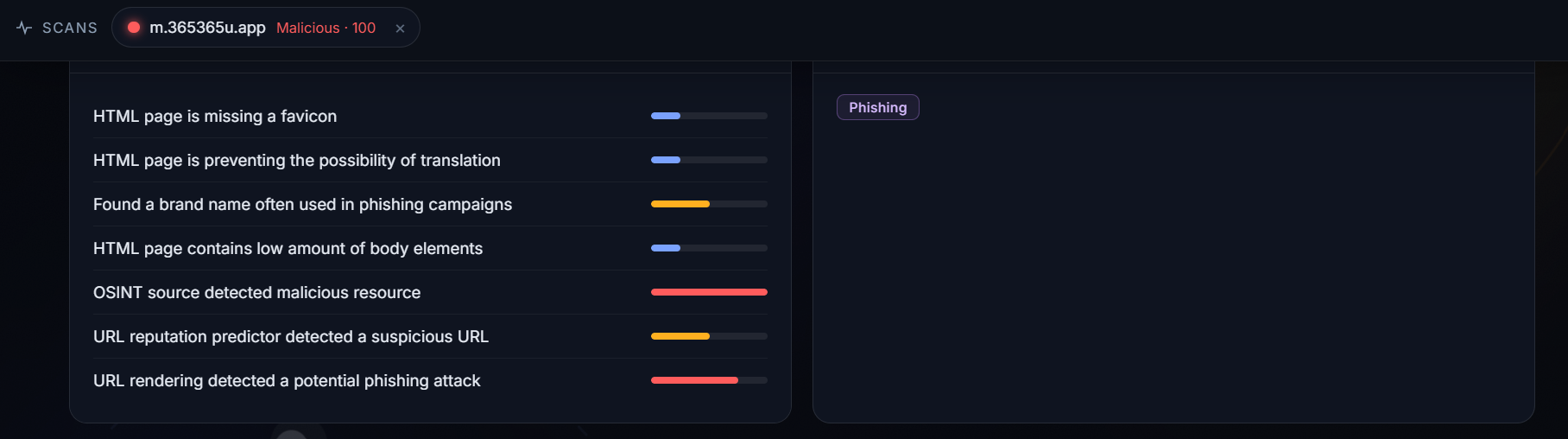The width and height of the screenshot is (1568, 439).
Task: Click the Phishing tag badge
Action: click(x=878, y=107)
